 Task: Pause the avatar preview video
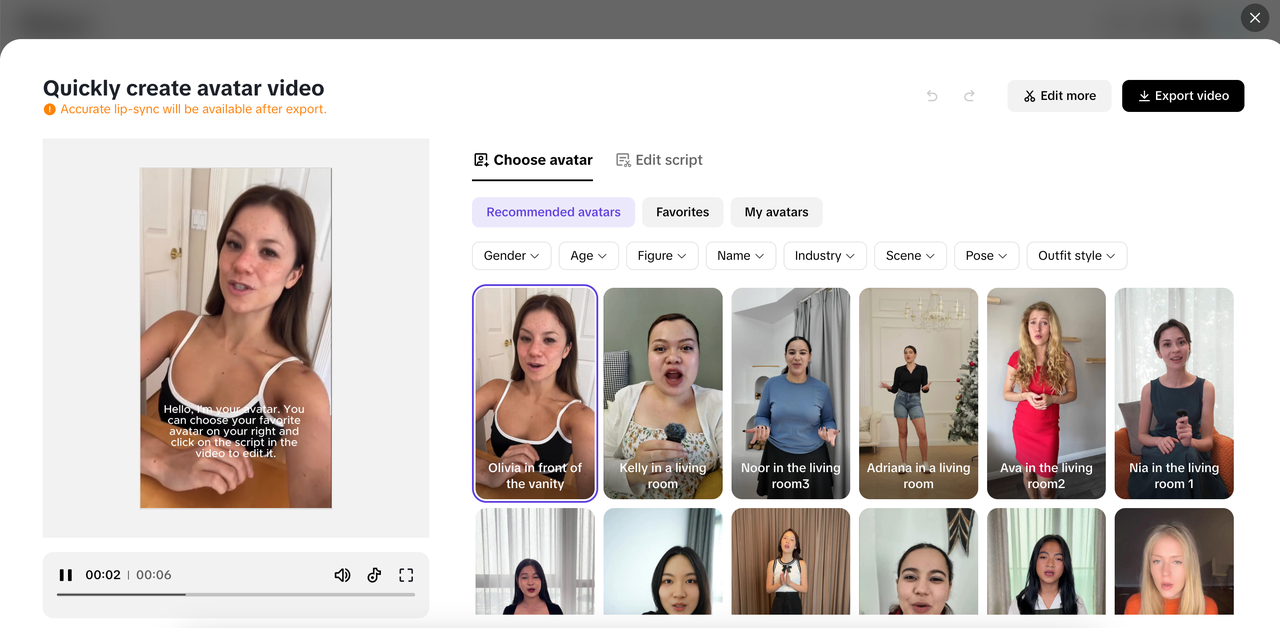[66, 575]
